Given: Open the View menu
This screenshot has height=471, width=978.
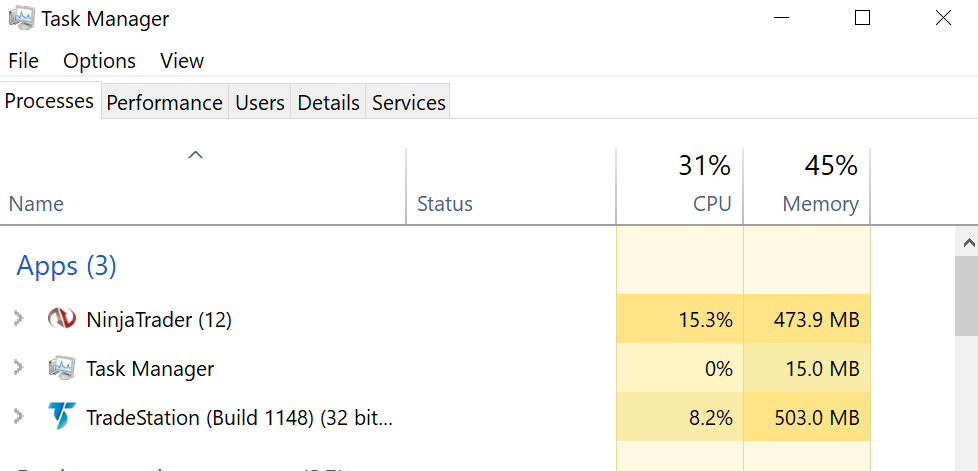Looking at the screenshot, I should click(x=182, y=61).
